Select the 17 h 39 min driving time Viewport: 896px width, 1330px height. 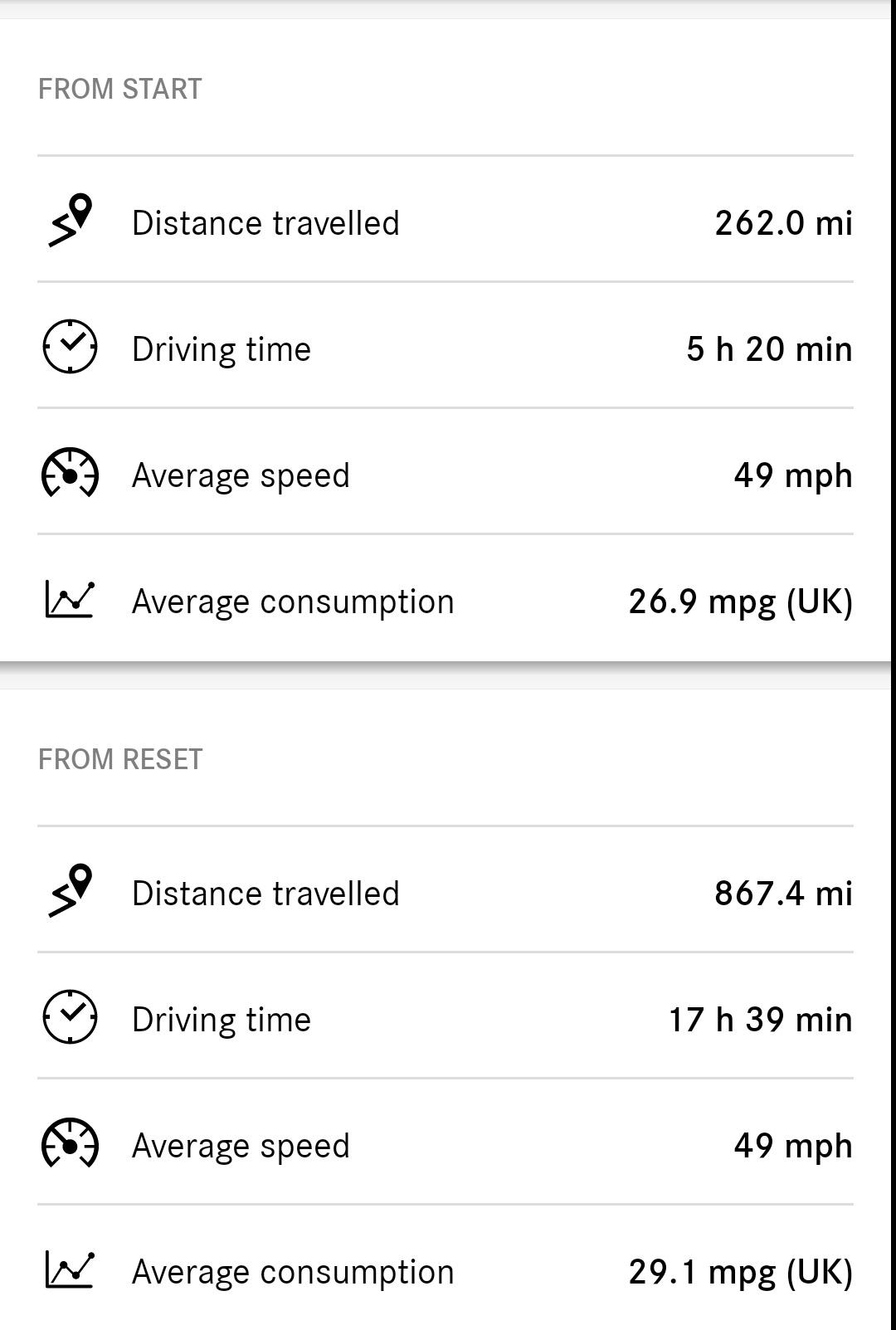click(x=761, y=1020)
